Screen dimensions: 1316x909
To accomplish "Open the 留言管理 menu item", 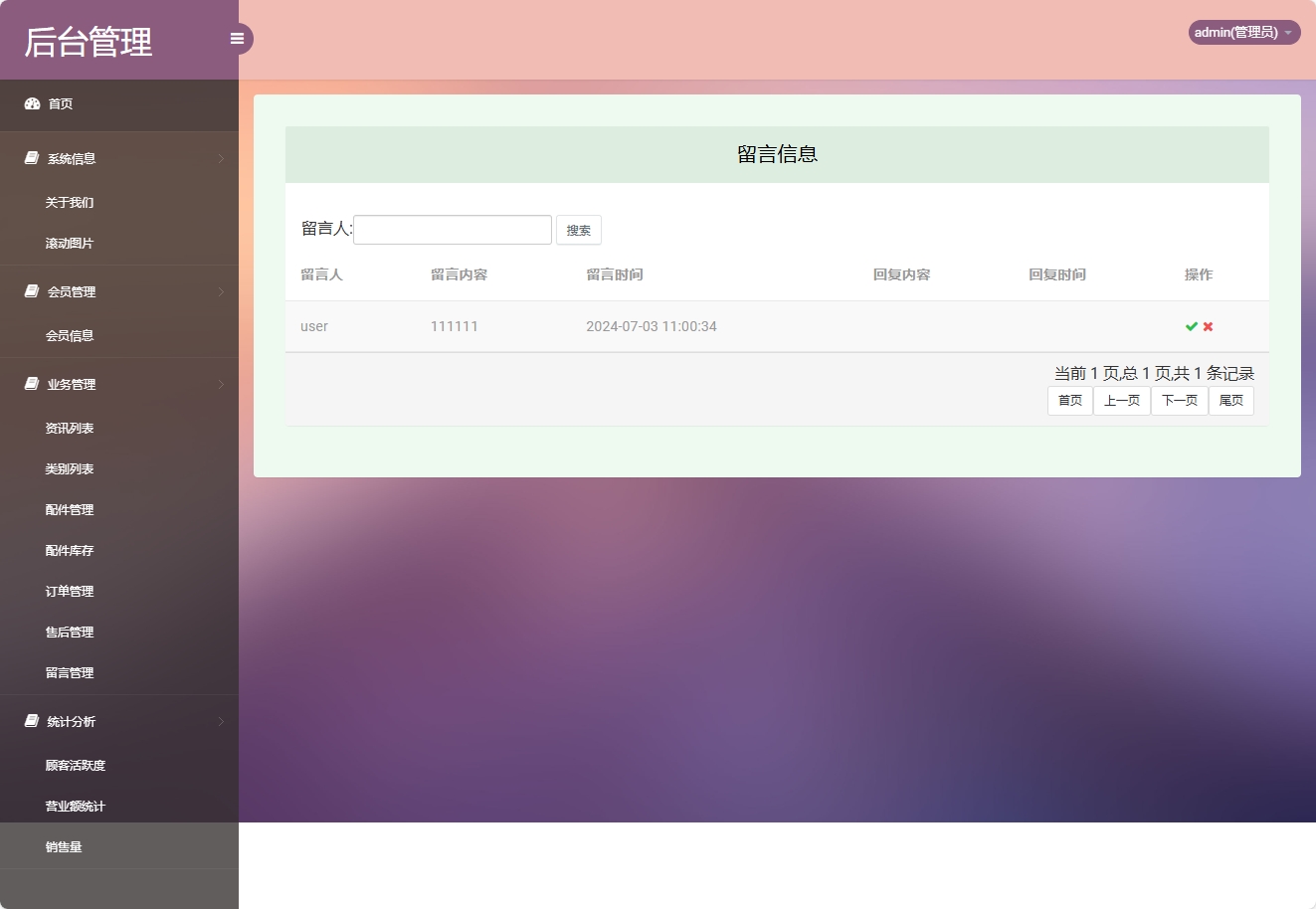I will (x=70, y=672).
